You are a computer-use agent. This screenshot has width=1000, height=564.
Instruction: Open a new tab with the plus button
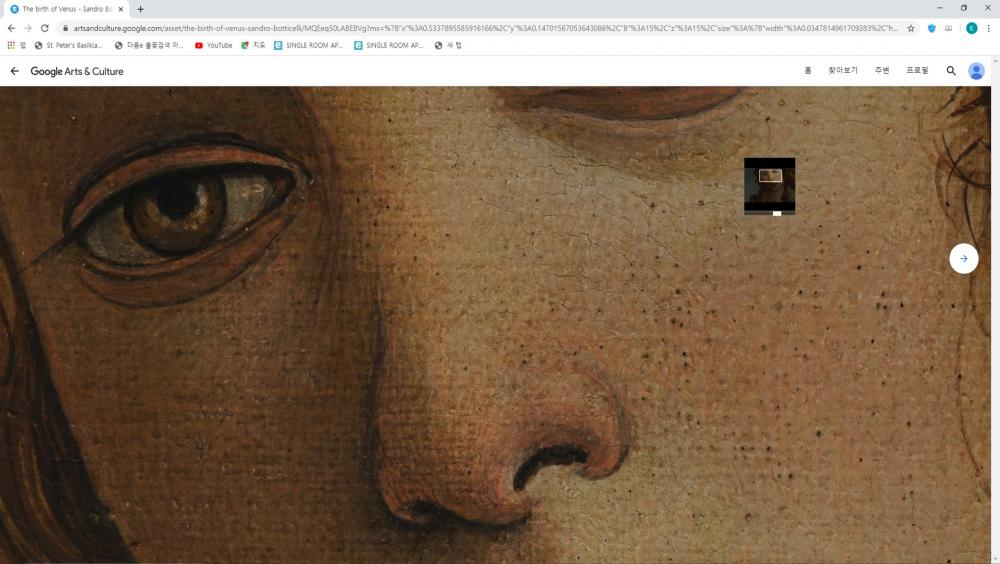(140, 9)
